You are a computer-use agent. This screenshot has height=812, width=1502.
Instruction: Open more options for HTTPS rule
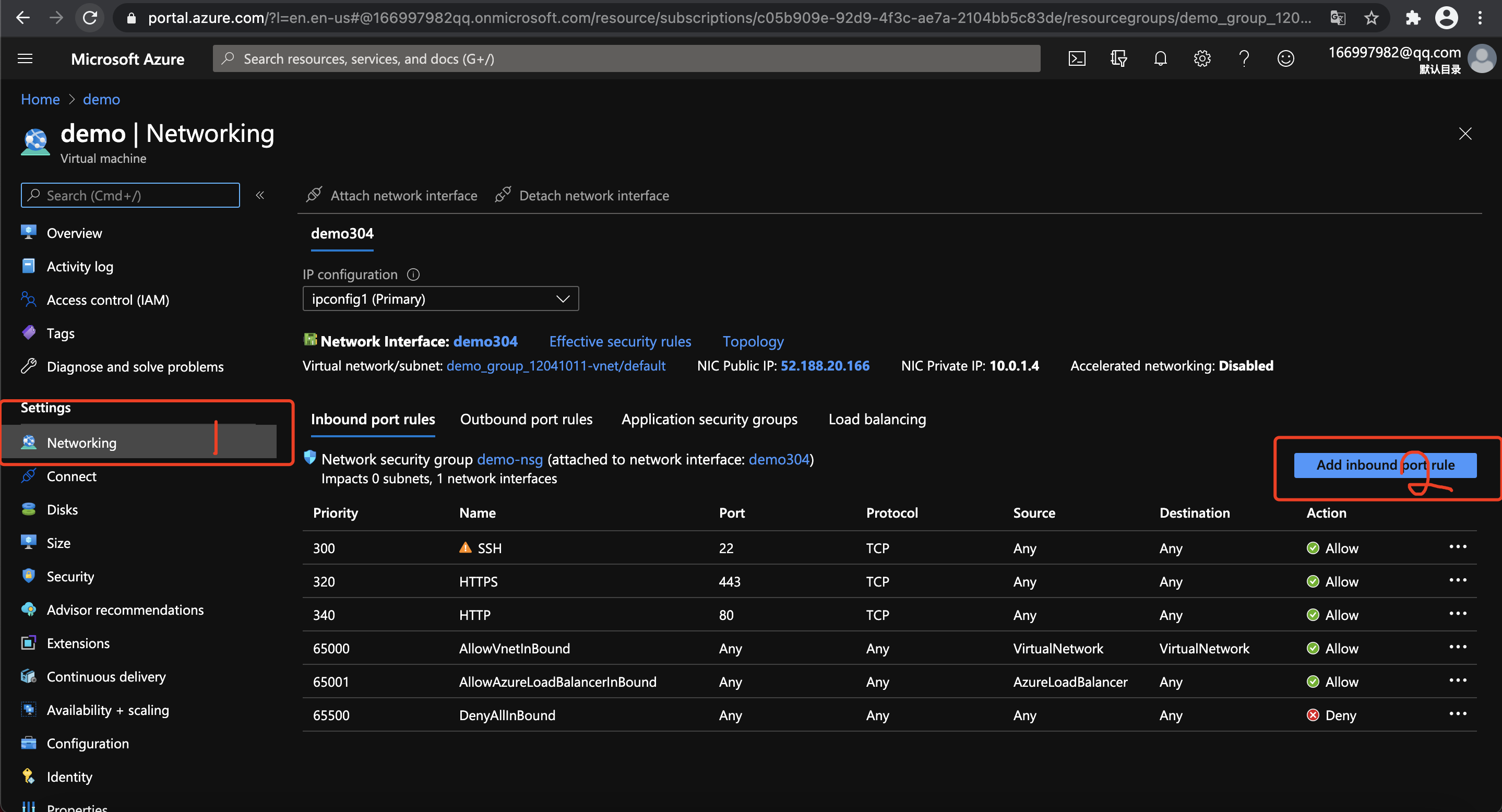tap(1458, 580)
